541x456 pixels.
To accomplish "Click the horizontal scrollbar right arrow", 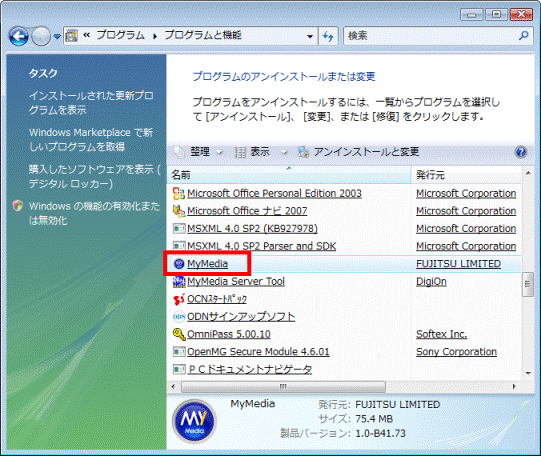I will pyautogui.click(x=514, y=387).
